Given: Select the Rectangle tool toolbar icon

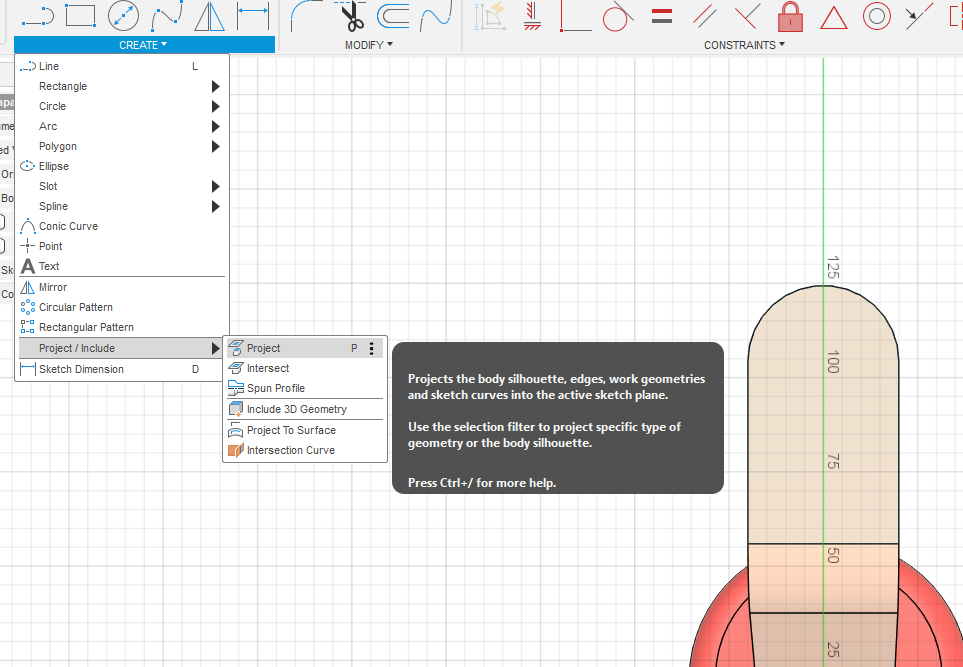Looking at the screenshot, I should point(80,15).
